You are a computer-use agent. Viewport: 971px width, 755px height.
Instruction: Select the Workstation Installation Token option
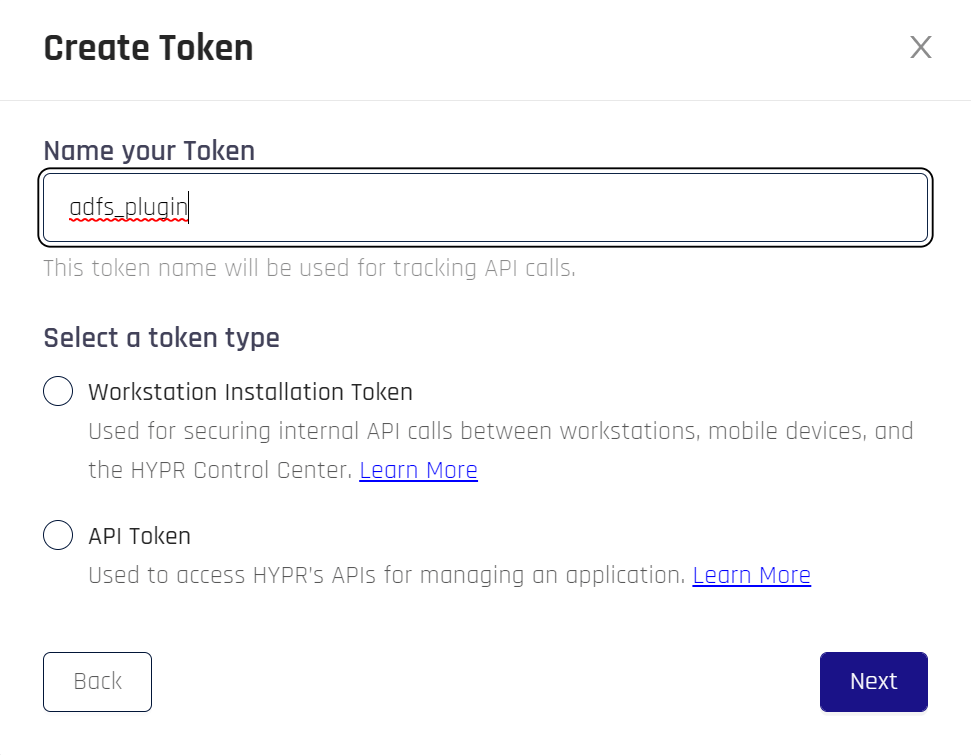(58, 391)
